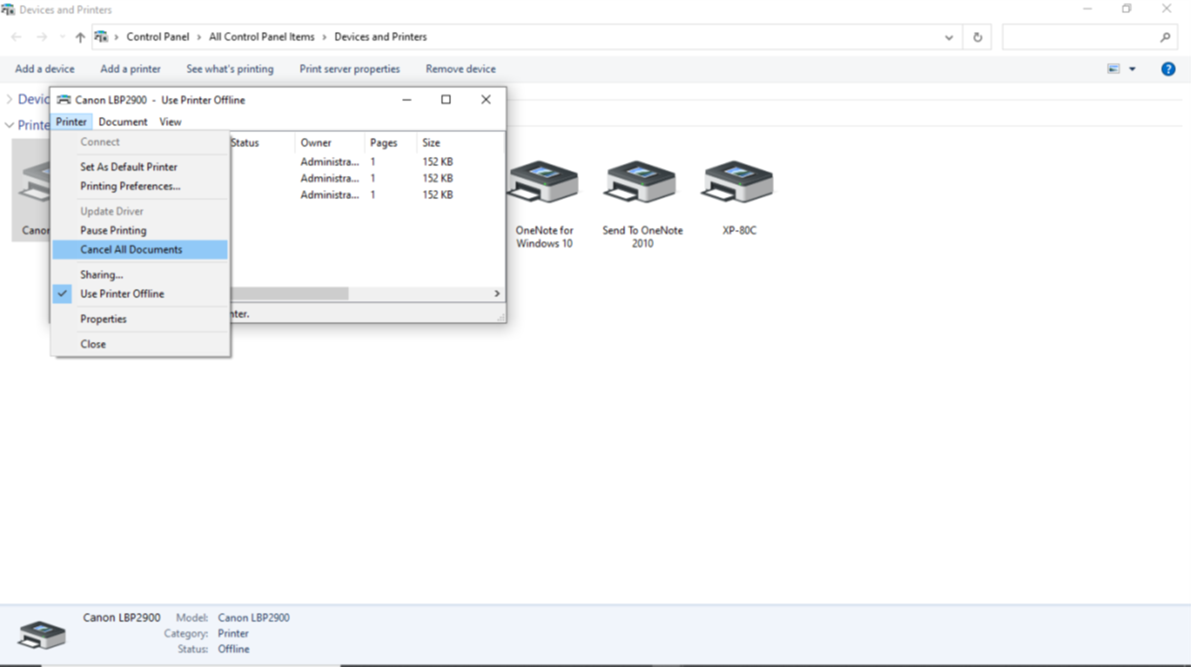Open the view options dropdown arrow
Viewport: 1191px width, 668px height.
click(x=1132, y=69)
